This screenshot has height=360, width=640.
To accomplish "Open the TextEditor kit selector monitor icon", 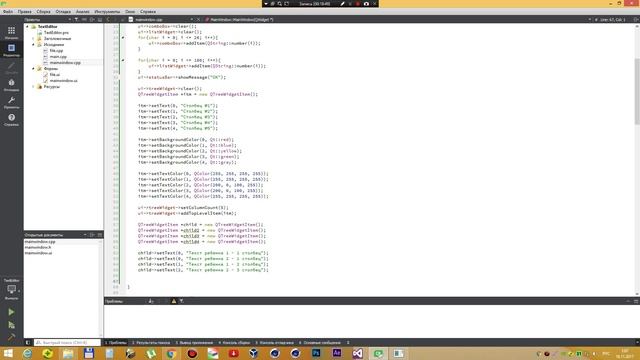I will pyautogui.click(x=11, y=289).
